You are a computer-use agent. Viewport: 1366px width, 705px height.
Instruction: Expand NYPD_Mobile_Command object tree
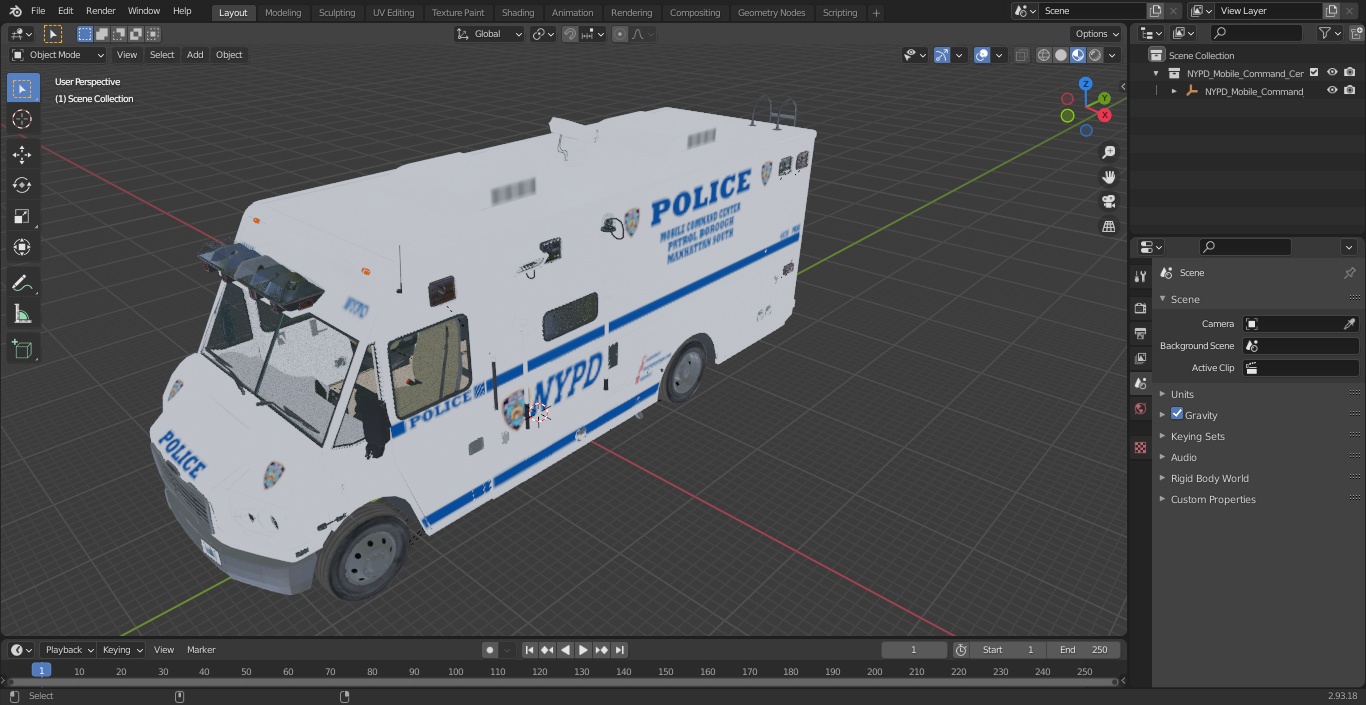click(x=1174, y=91)
